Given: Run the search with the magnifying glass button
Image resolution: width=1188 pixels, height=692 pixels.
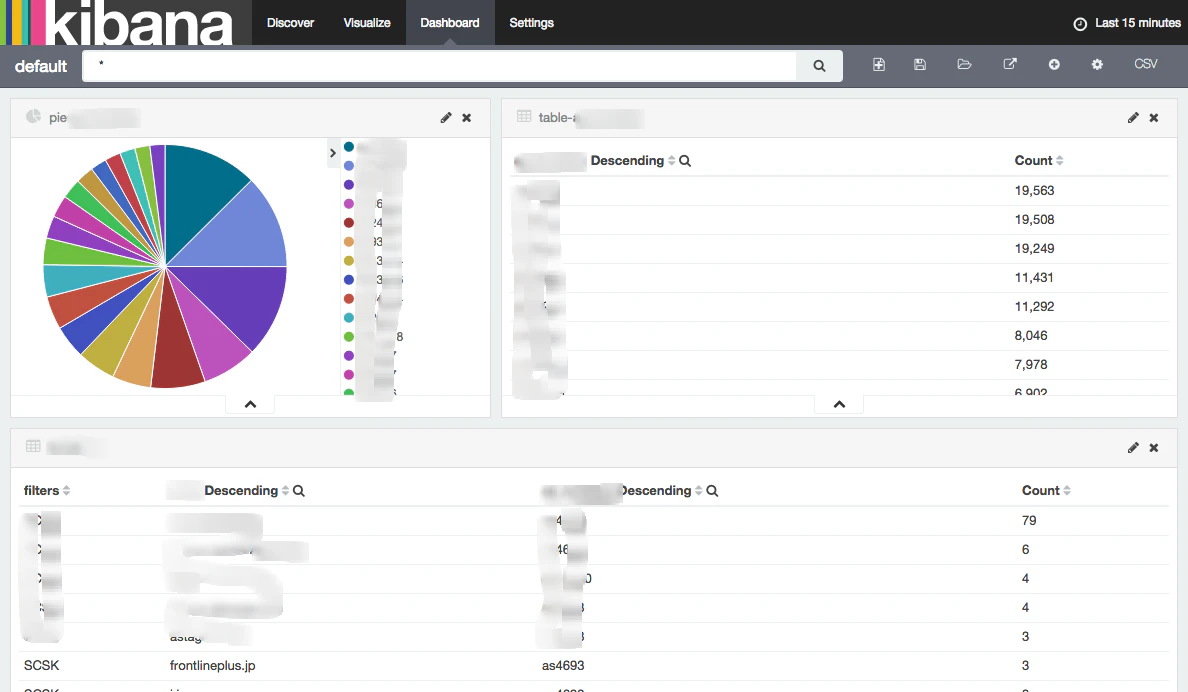Looking at the screenshot, I should pos(819,65).
